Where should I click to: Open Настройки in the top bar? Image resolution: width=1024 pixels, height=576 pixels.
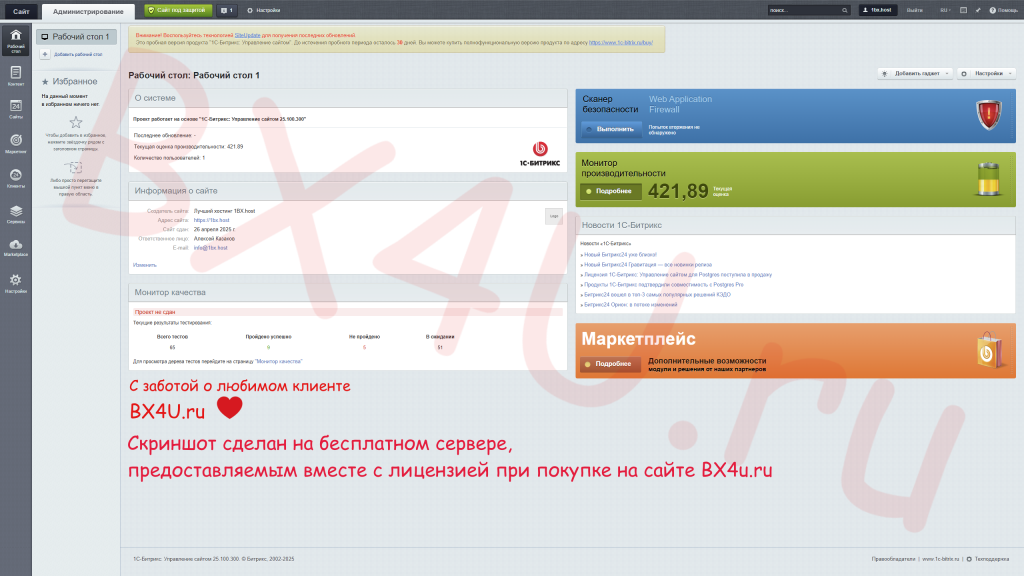(264, 10)
